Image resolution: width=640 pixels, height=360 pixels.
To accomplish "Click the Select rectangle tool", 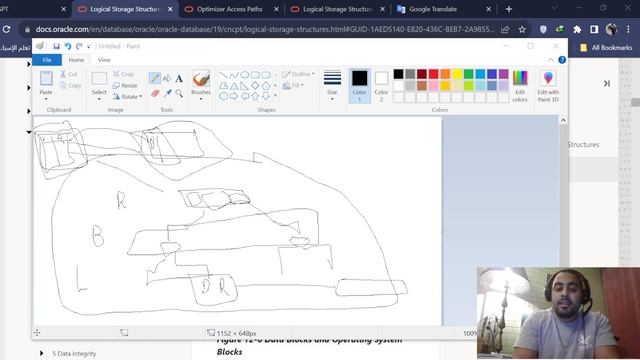I will coord(99,78).
